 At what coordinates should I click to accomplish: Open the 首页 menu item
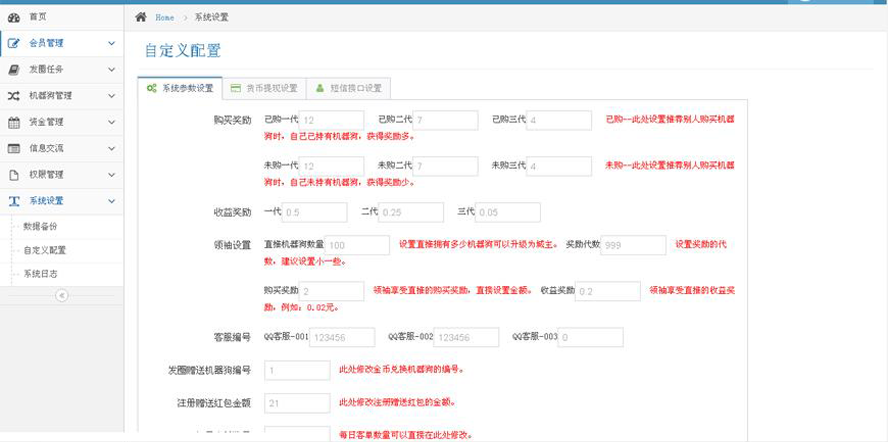[x=62, y=18]
